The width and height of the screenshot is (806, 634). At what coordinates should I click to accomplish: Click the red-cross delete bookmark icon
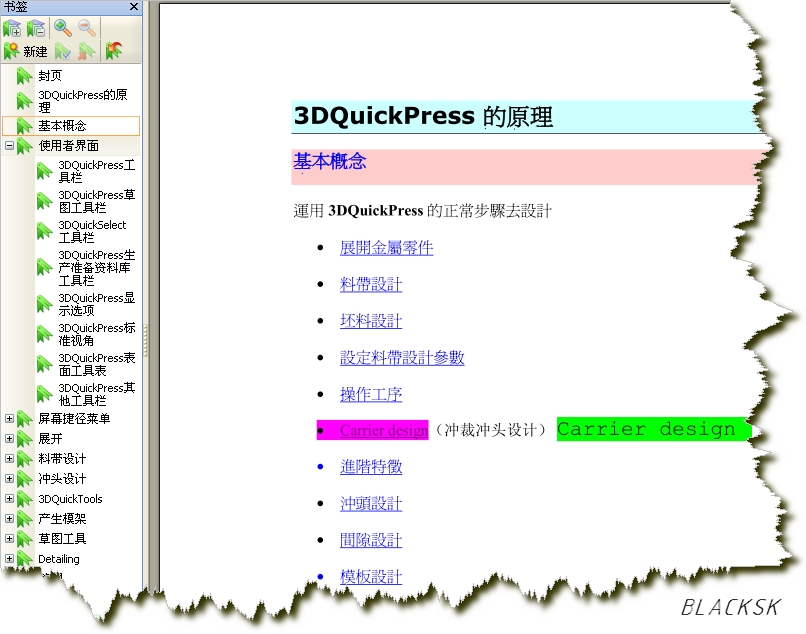87,50
